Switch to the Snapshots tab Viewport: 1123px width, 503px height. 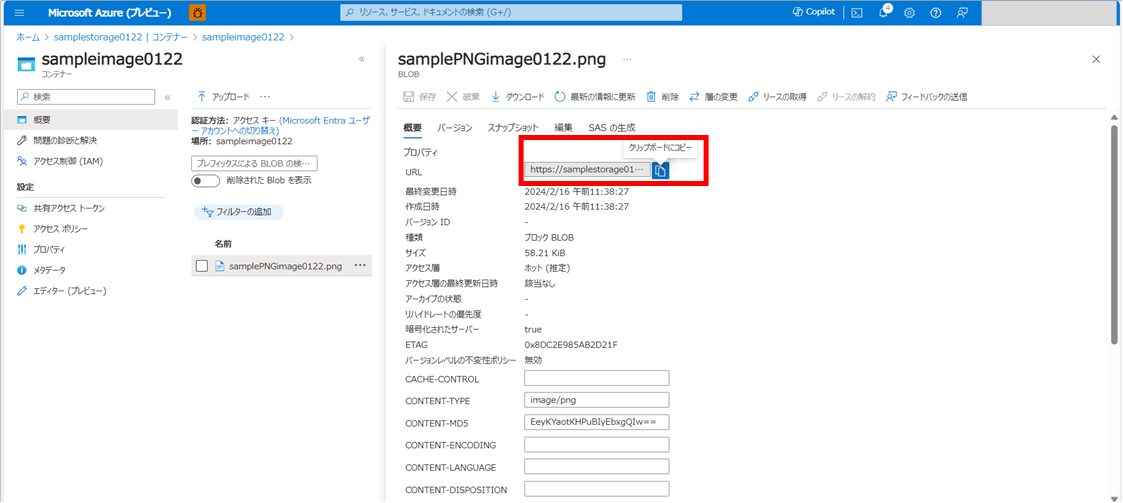pos(513,128)
